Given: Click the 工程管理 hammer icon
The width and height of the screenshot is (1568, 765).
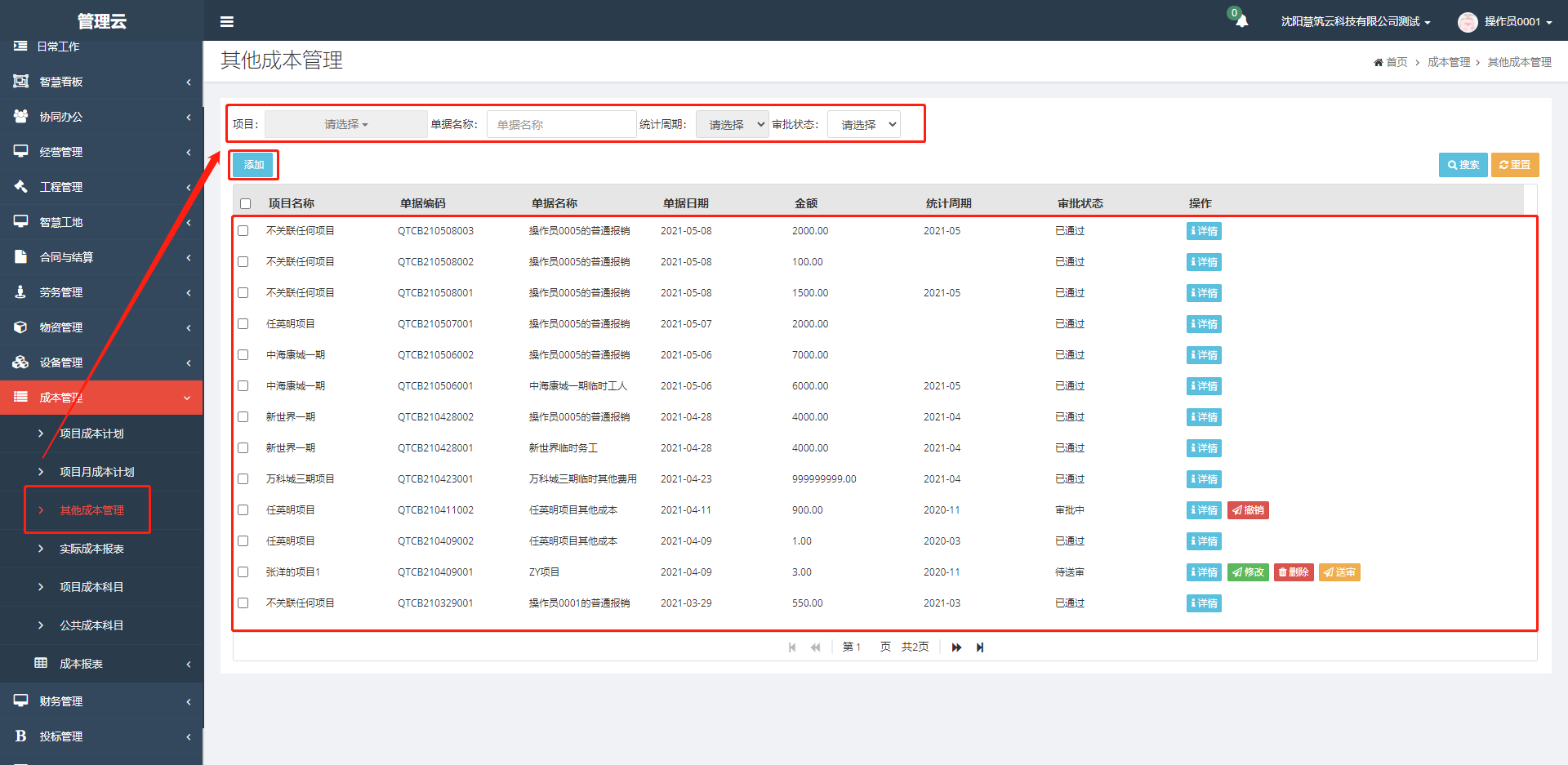Looking at the screenshot, I should click(x=21, y=187).
